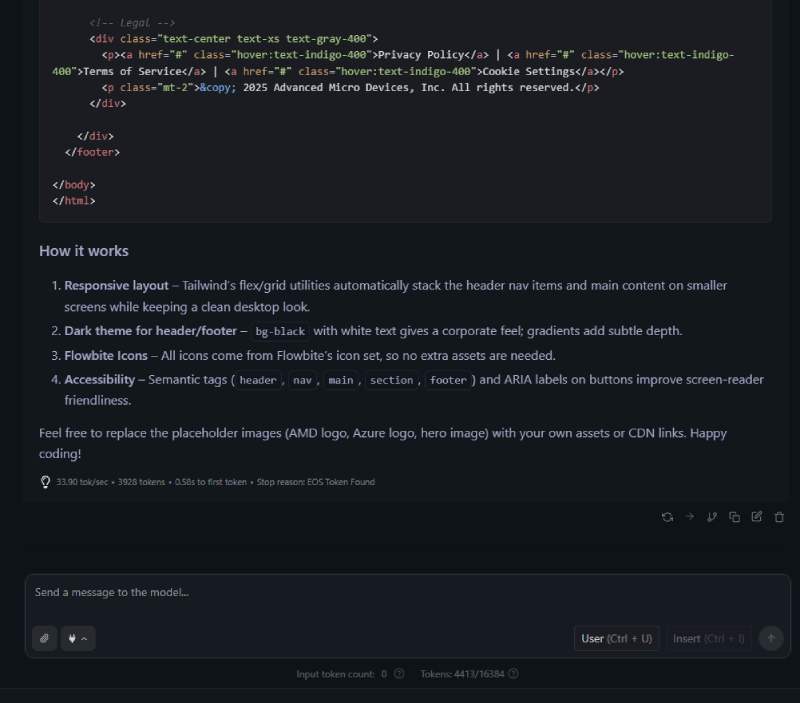Viewport: 800px width, 703px height.
Task: Edit the assistant message
Action: [x=757, y=517]
